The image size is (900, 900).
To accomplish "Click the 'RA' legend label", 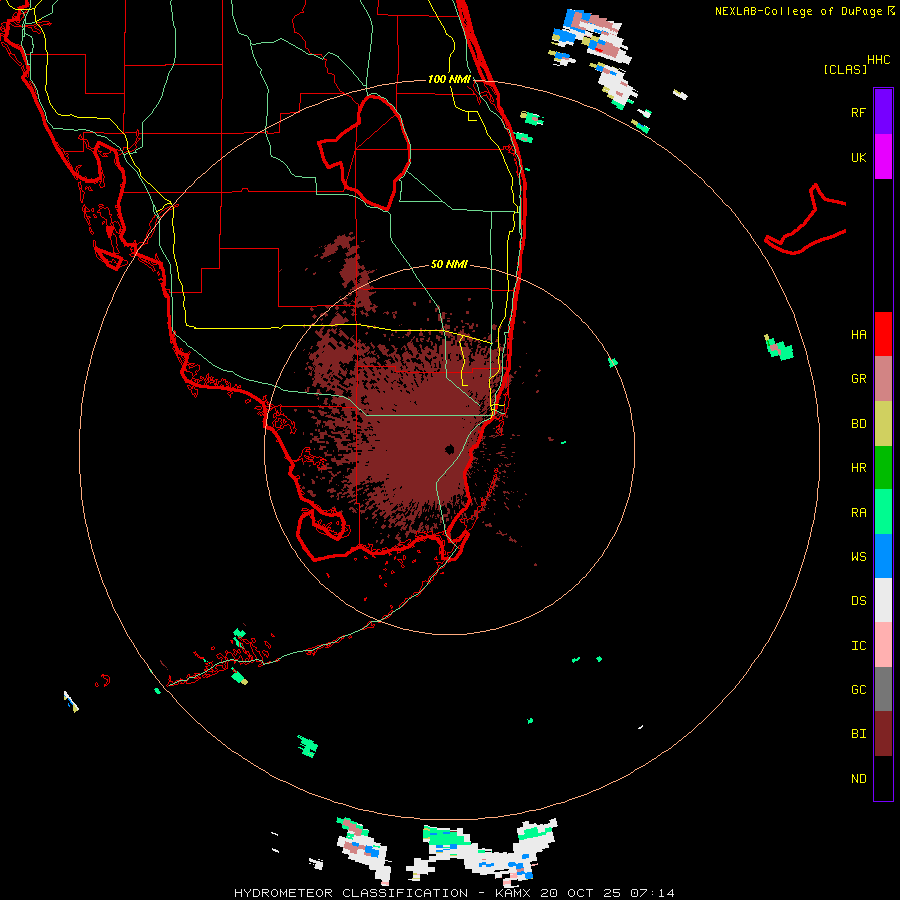I will pos(858,513).
